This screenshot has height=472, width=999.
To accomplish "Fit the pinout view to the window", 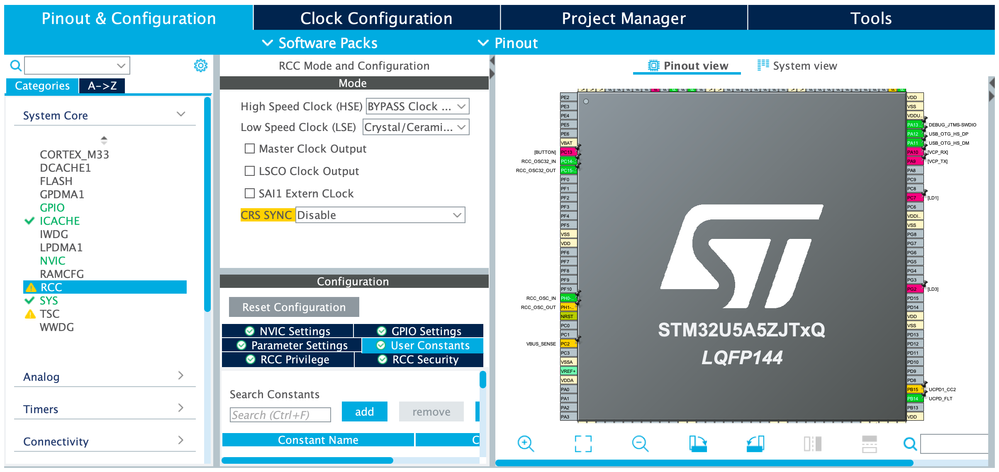I will point(583,443).
